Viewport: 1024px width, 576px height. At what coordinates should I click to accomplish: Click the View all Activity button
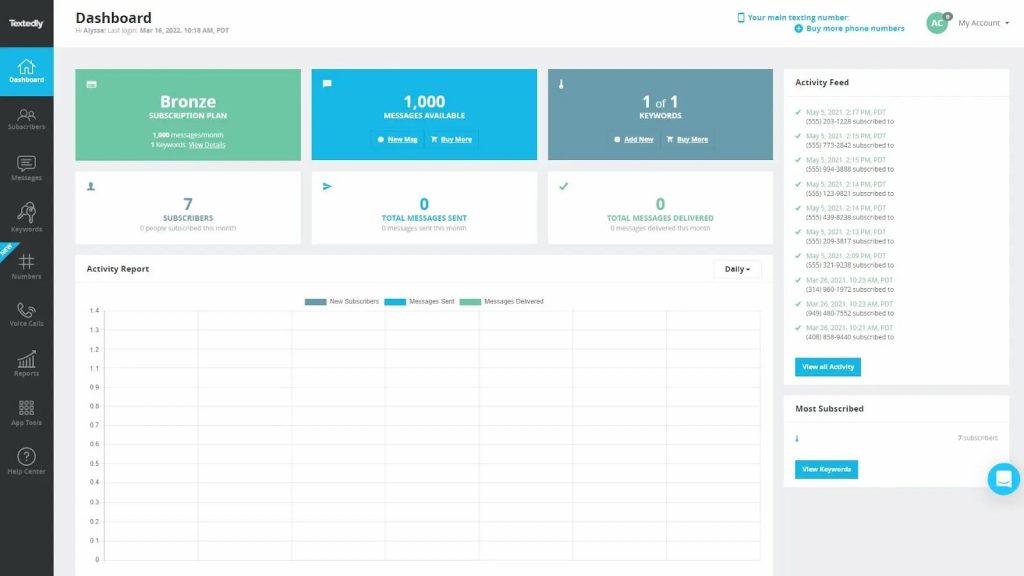pyautogui.click(x=827, y=367)
